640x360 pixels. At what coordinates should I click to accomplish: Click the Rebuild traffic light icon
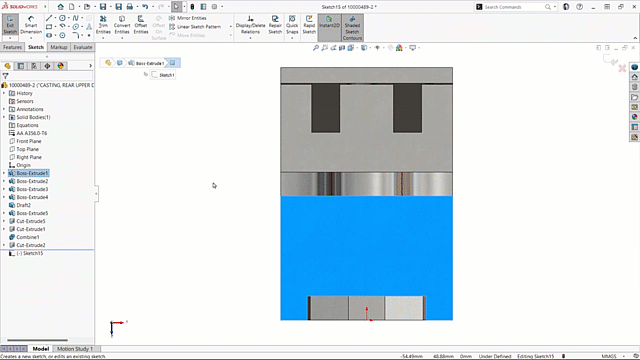tap(192, 7)
